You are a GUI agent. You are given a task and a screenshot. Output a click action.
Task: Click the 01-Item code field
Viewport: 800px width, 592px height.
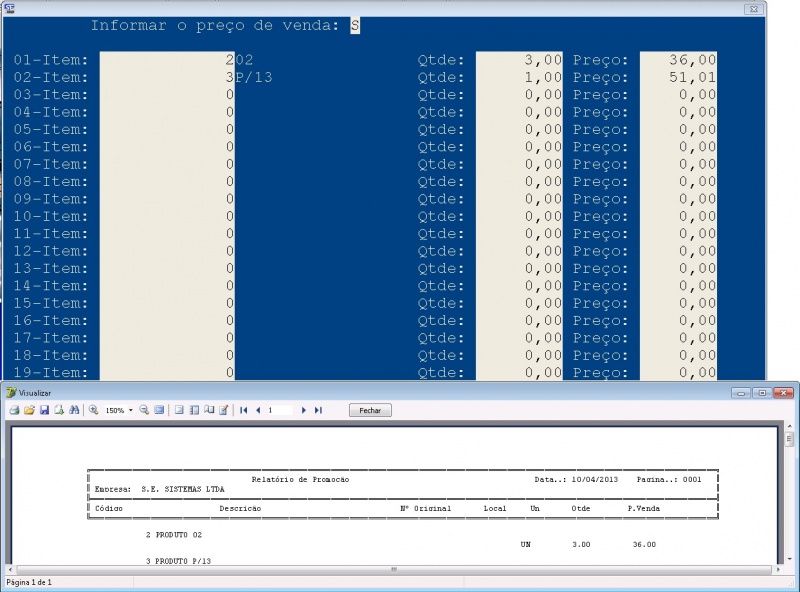[x=167, y=60]
